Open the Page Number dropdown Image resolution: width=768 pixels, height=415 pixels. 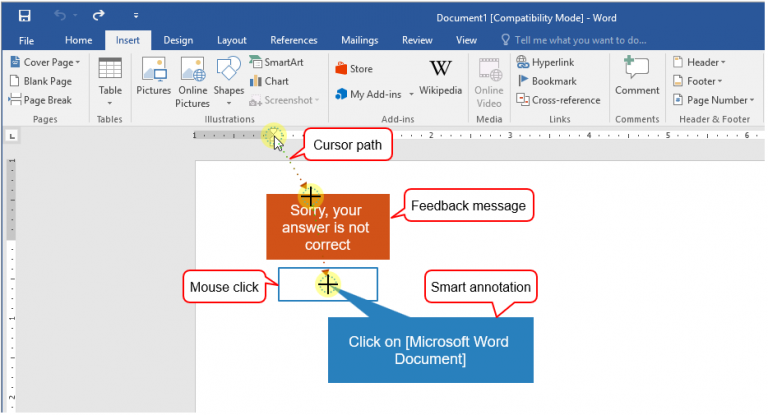tap(714, 100)
